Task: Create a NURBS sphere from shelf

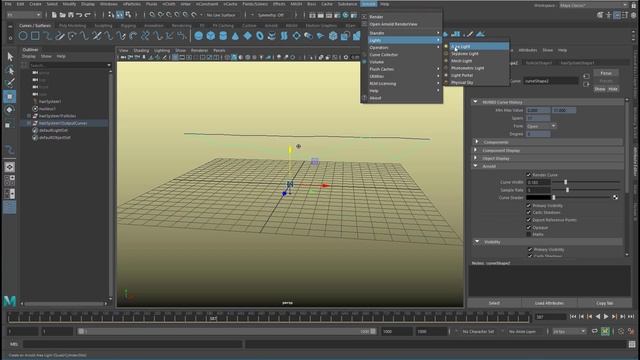Action: point(198,36)
